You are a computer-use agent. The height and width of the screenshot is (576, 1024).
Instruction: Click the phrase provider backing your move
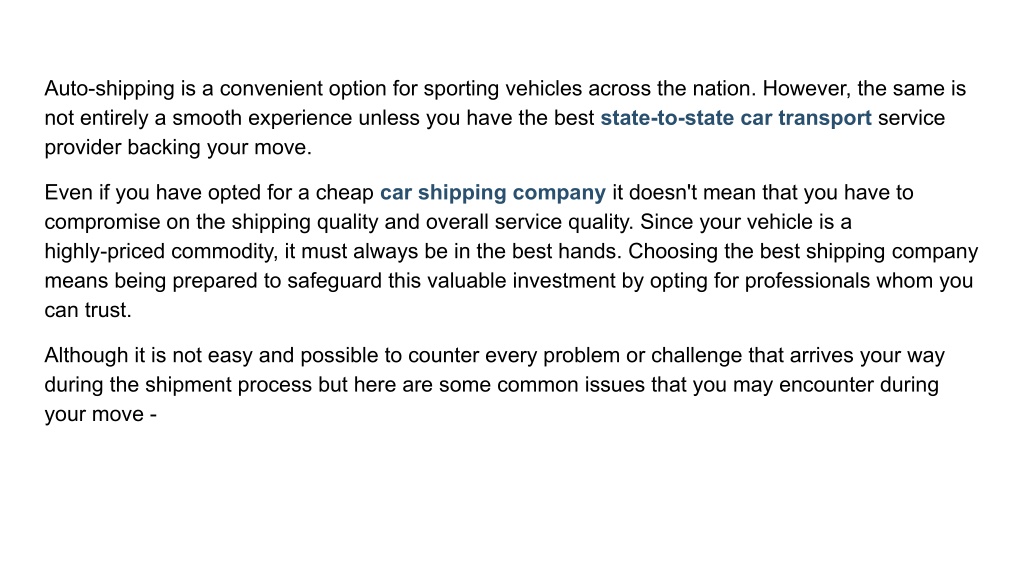pyautogui.click(x=178, y=148)
